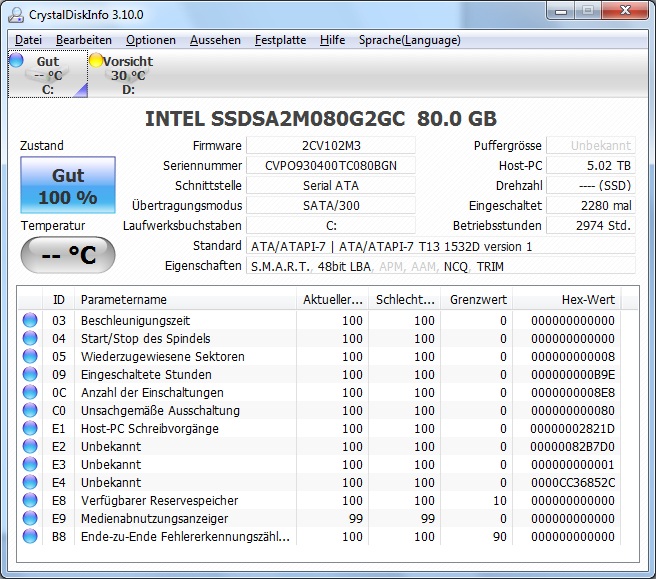656x579 pixels.
Task: Click the Drehzahl field ---- (SSD)
Action: point(591,186)
